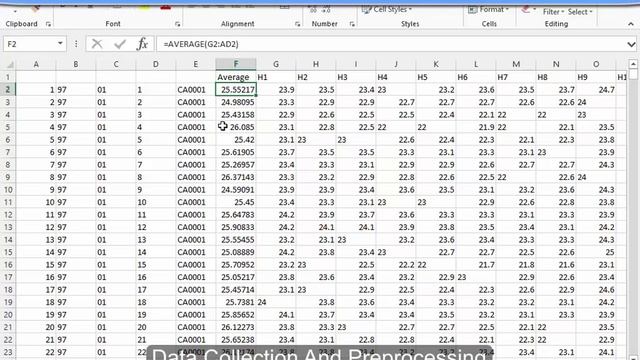Screen dimensions: 640x360
Task: Select the cell with average 24.98095
Action: click(x=236, y=102)
